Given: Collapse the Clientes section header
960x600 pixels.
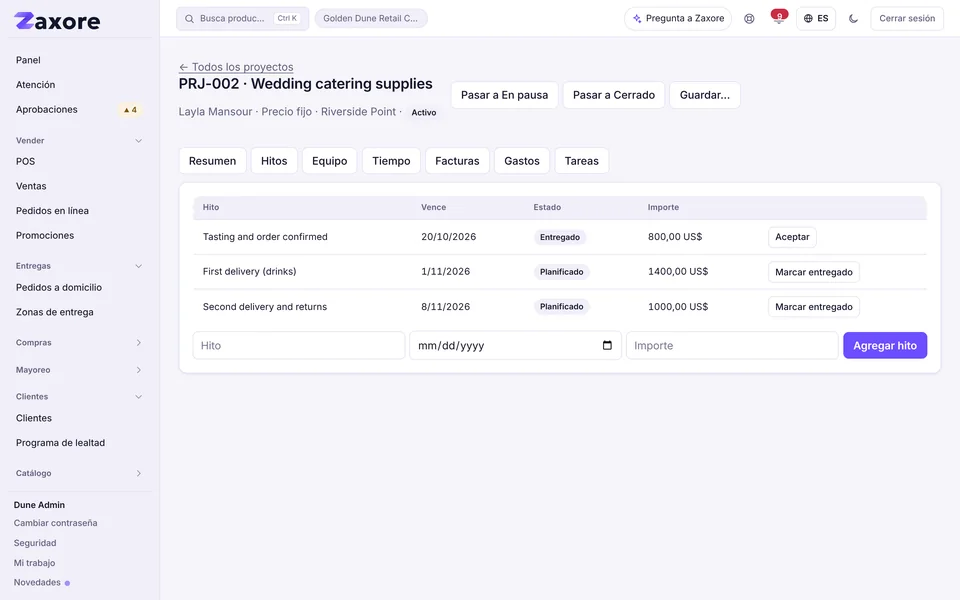Looking at the screenshot, I should pos(79,396).
